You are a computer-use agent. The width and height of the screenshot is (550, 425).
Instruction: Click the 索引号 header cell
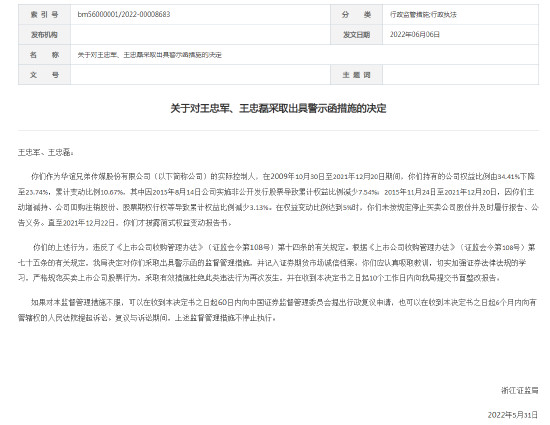click(44, 14)
